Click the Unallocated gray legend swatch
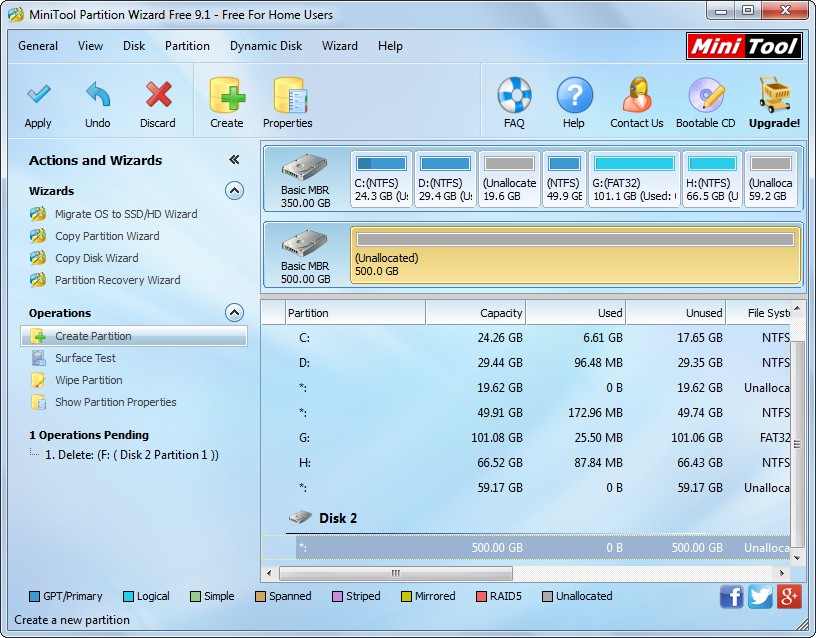816x638 pixels. [547, 596]
